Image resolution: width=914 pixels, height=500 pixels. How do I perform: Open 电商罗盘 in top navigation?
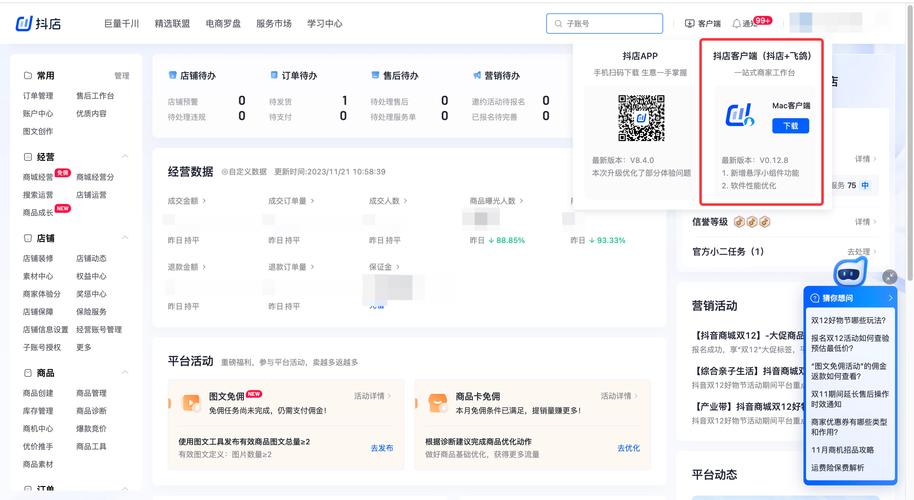[223, 23]
